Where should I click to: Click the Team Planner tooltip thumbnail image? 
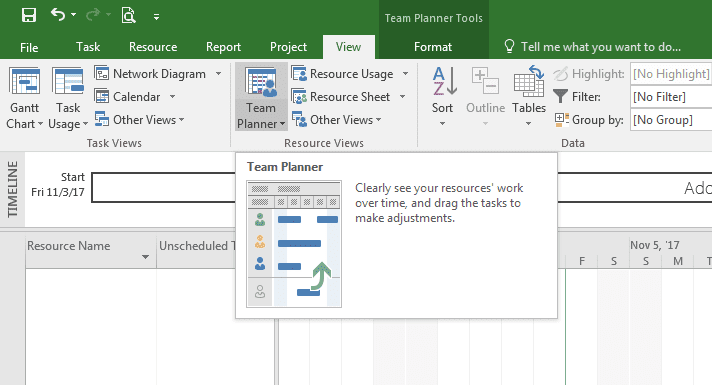coord(294,244)
